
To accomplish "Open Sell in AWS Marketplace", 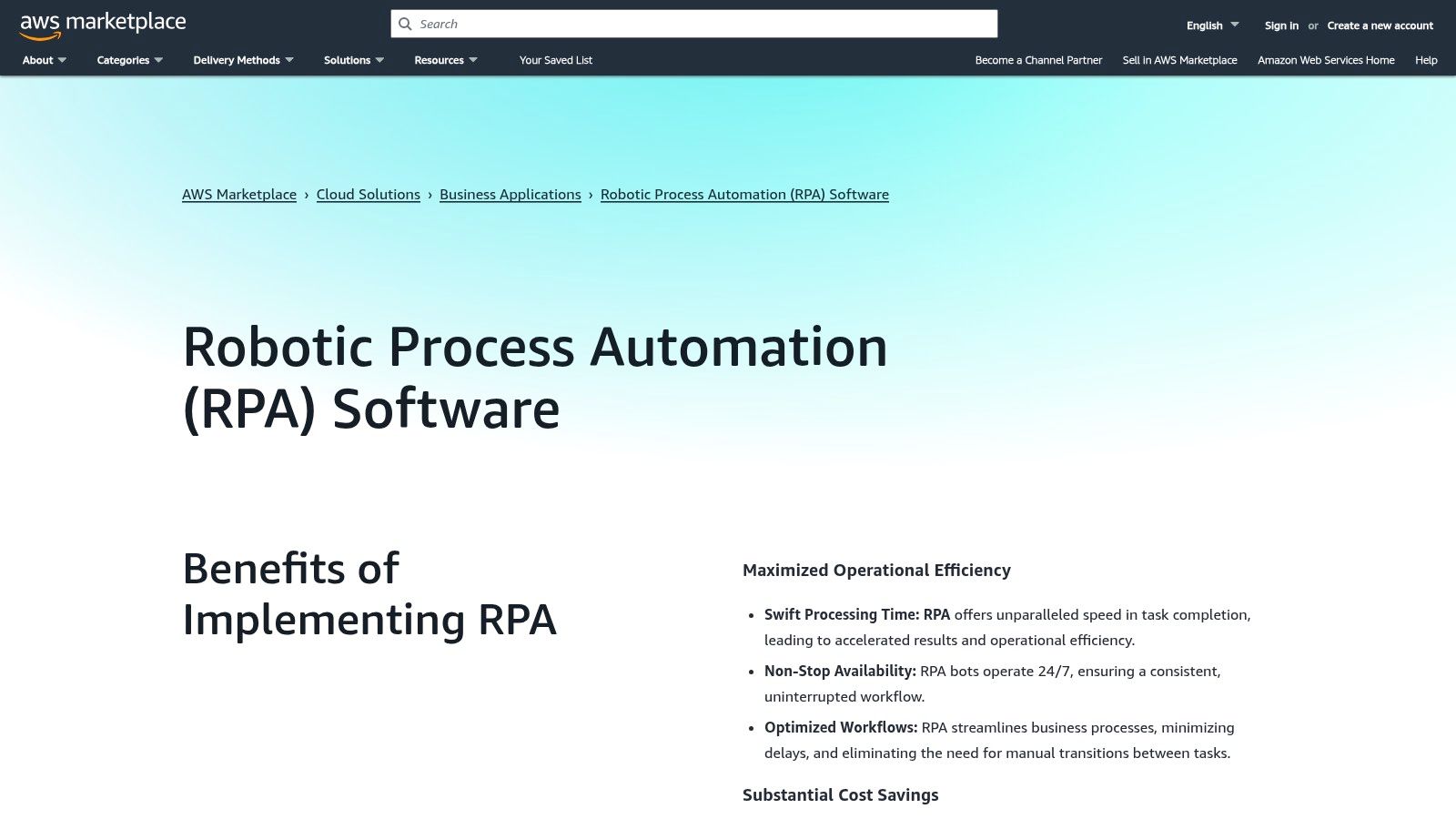I will click(x=1179, y=60).
